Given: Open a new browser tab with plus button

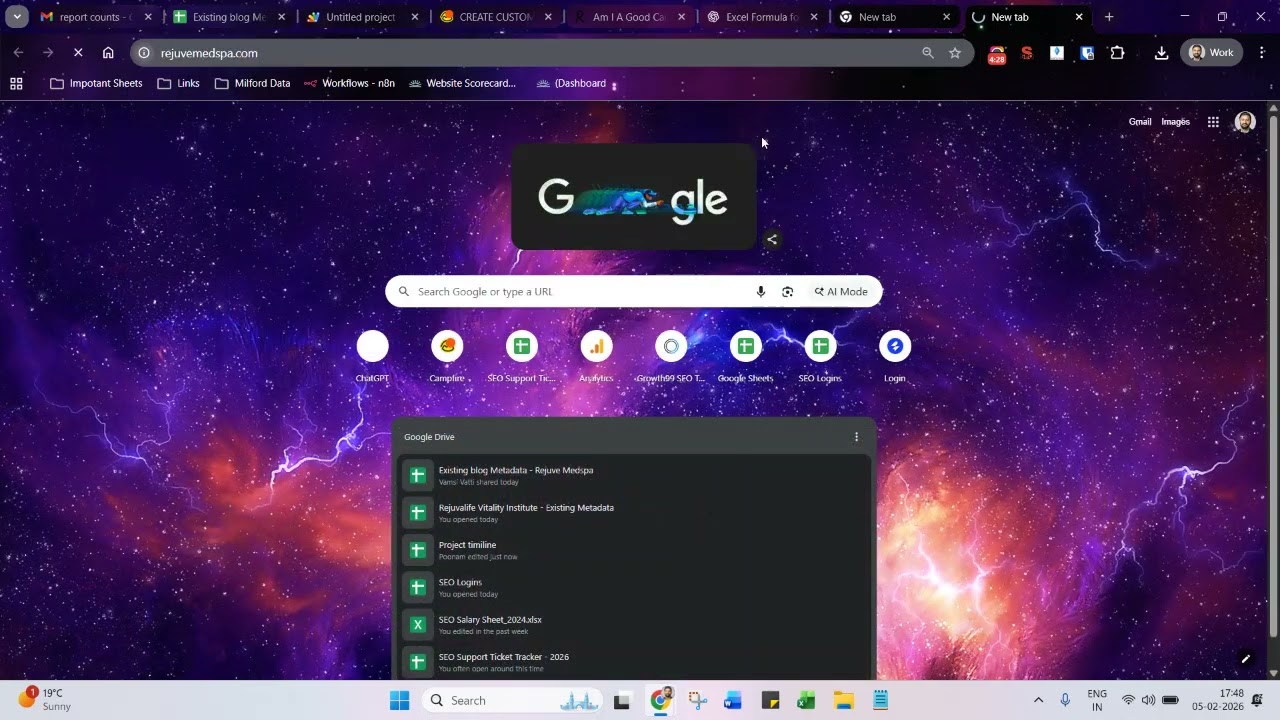Looking at the screenshot, I should 1109,17.
